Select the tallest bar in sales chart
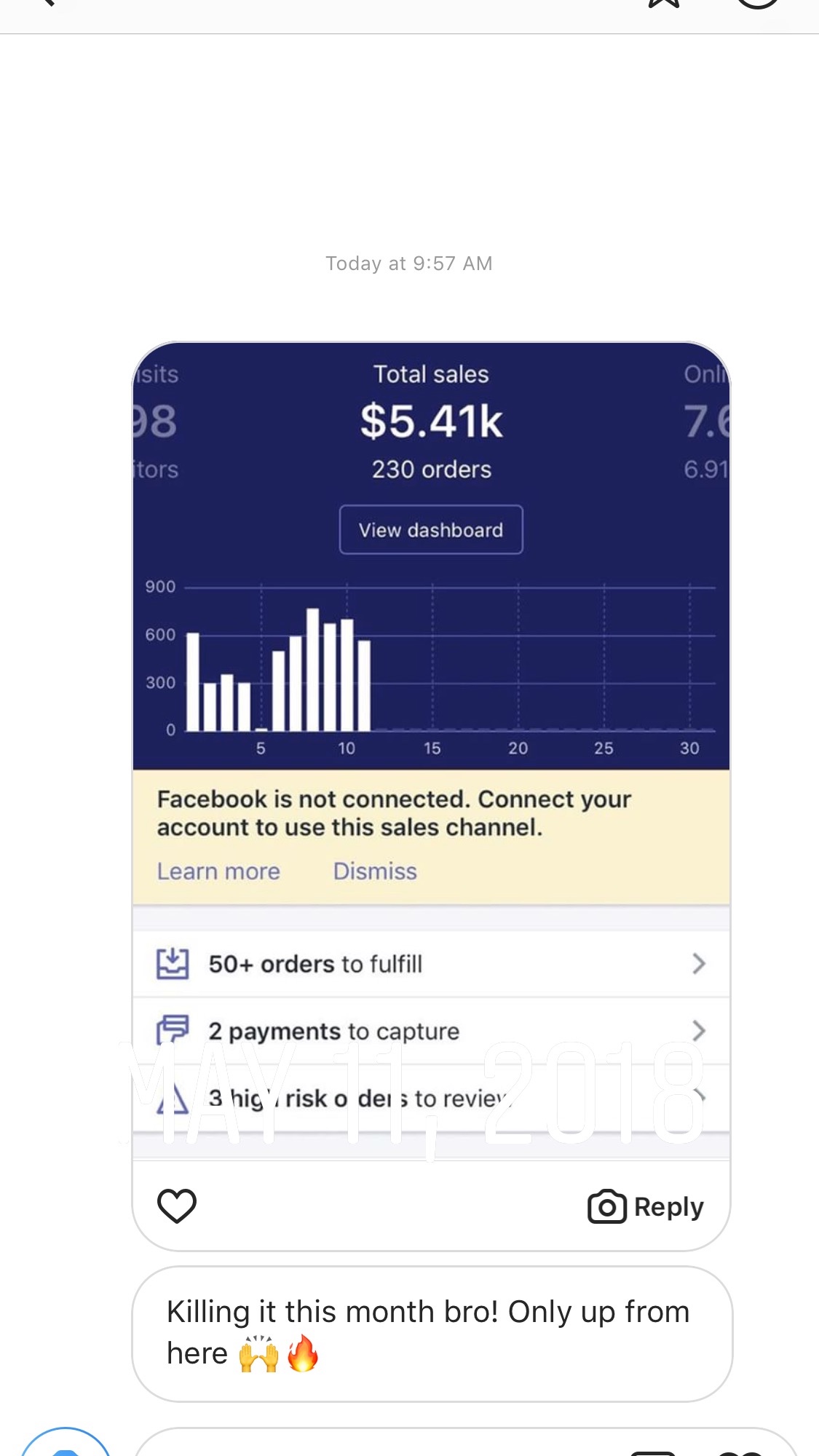The height and width of the screenshot is (1456, 819). pyautogui.click(x=313, y=669)
